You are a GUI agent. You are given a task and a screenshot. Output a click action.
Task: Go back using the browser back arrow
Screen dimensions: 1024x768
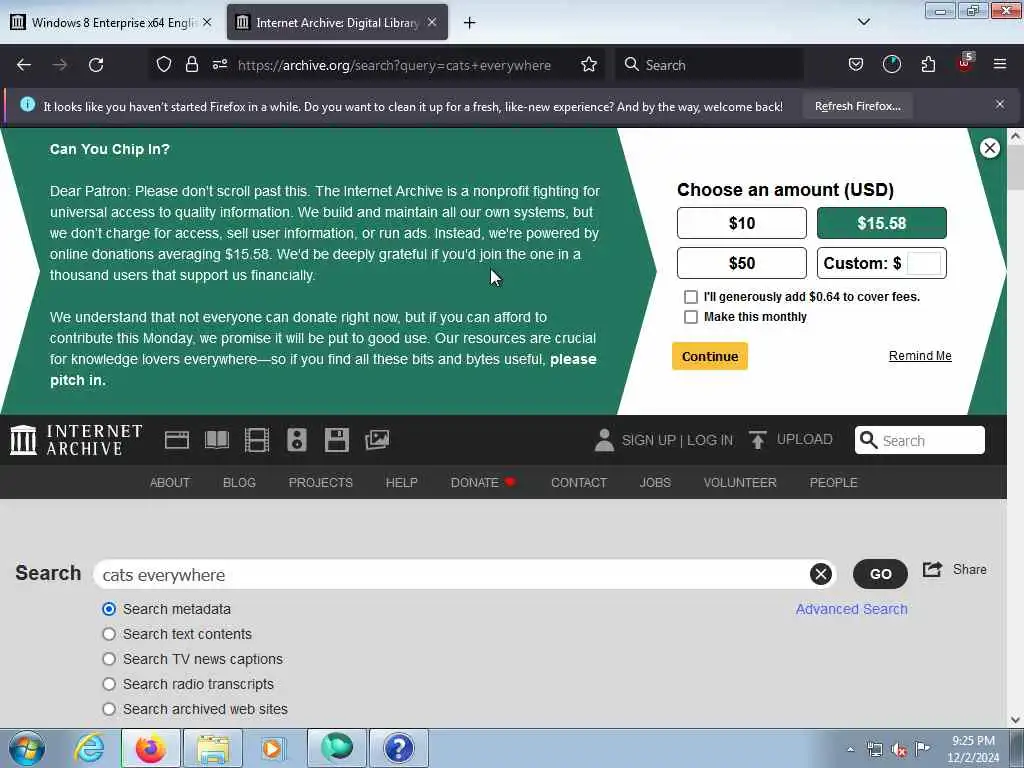coord(24,65)
